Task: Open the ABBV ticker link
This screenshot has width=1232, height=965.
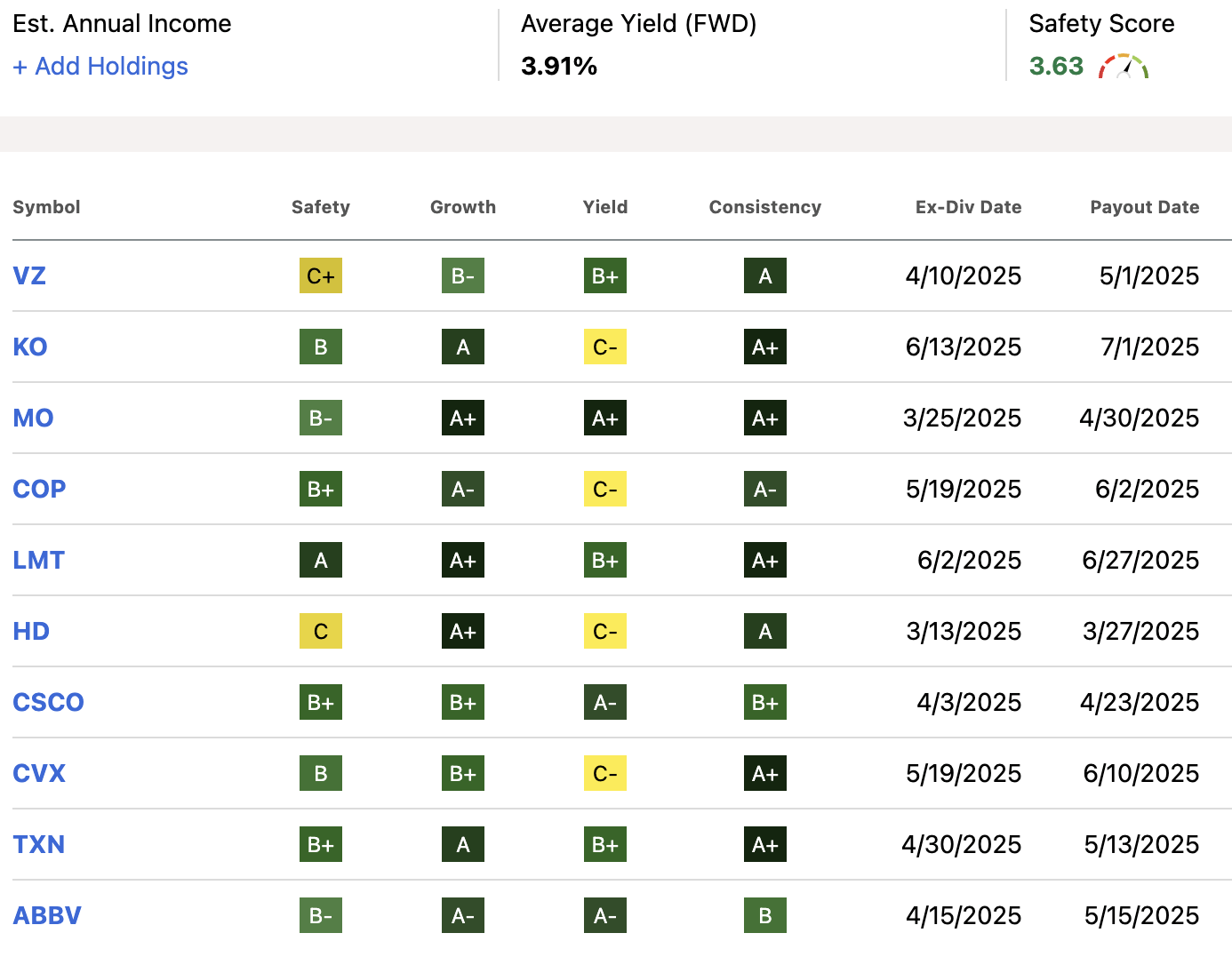Action: coord(46,914)
